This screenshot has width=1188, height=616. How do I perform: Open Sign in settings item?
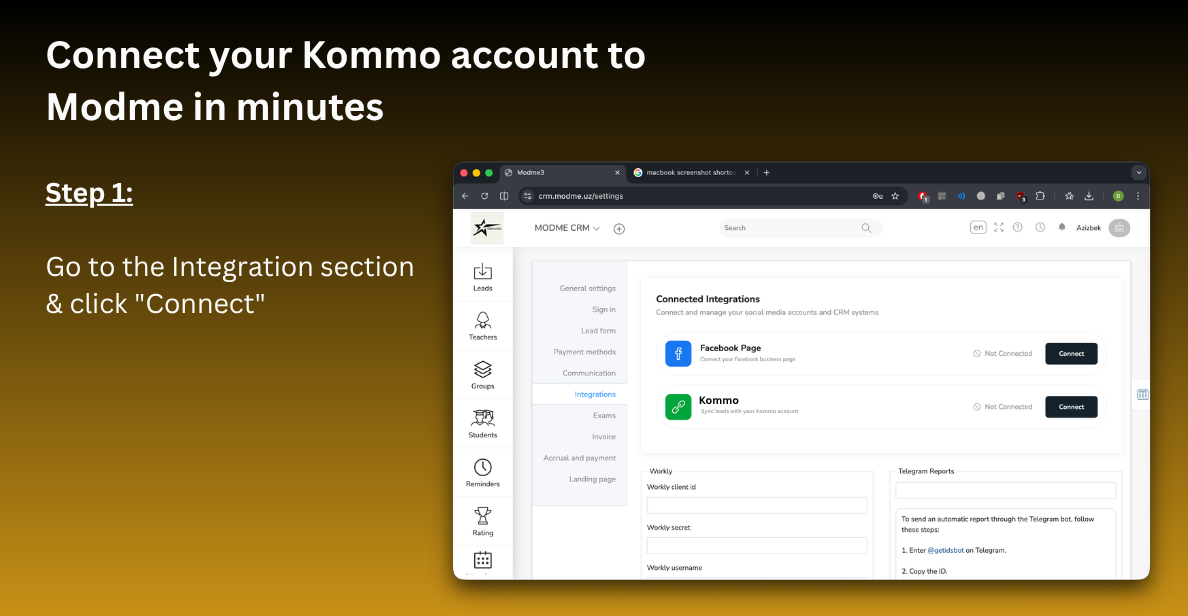click(x=604, y=310)
